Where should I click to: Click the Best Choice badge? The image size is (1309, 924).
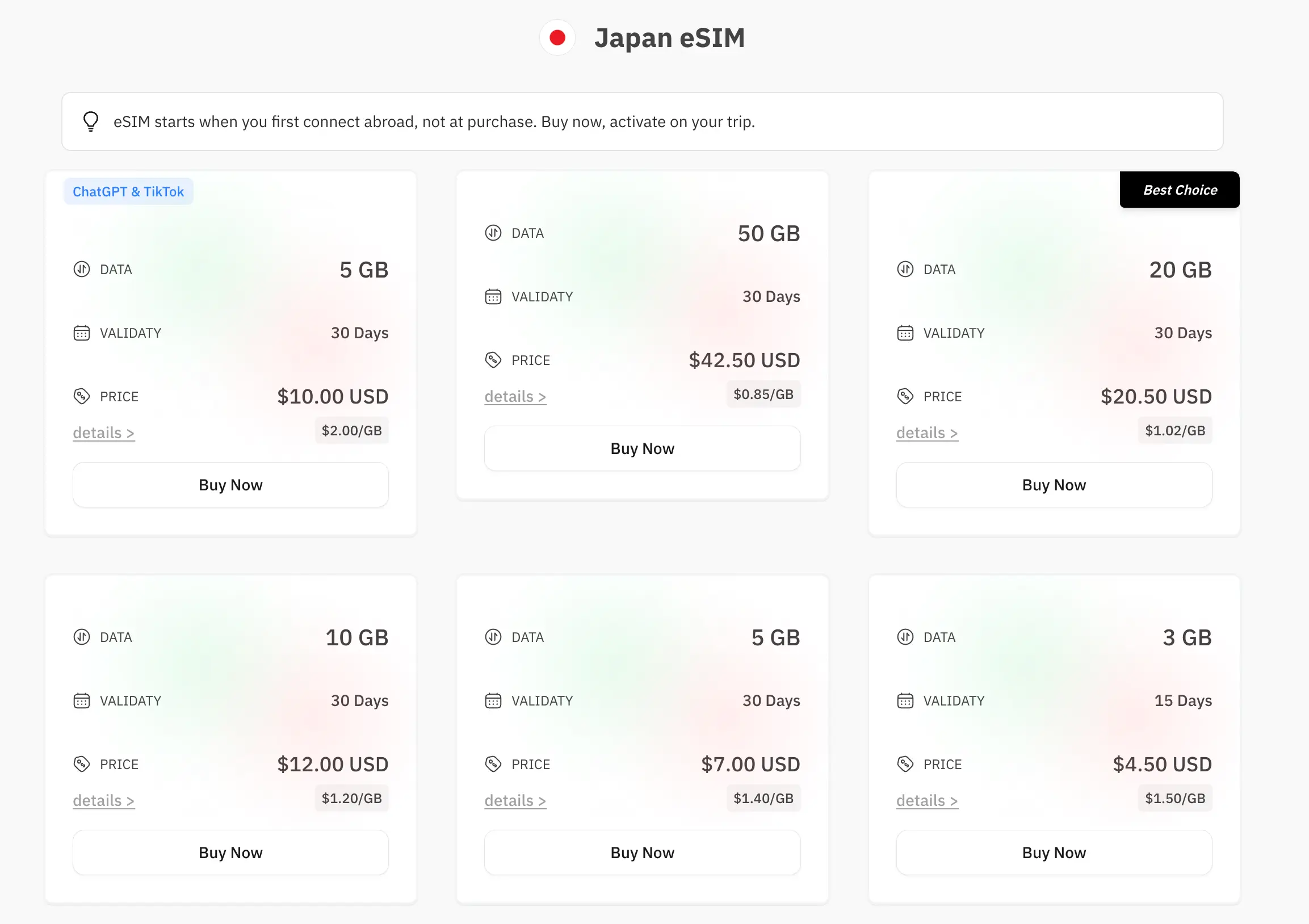coord(1179,190)
